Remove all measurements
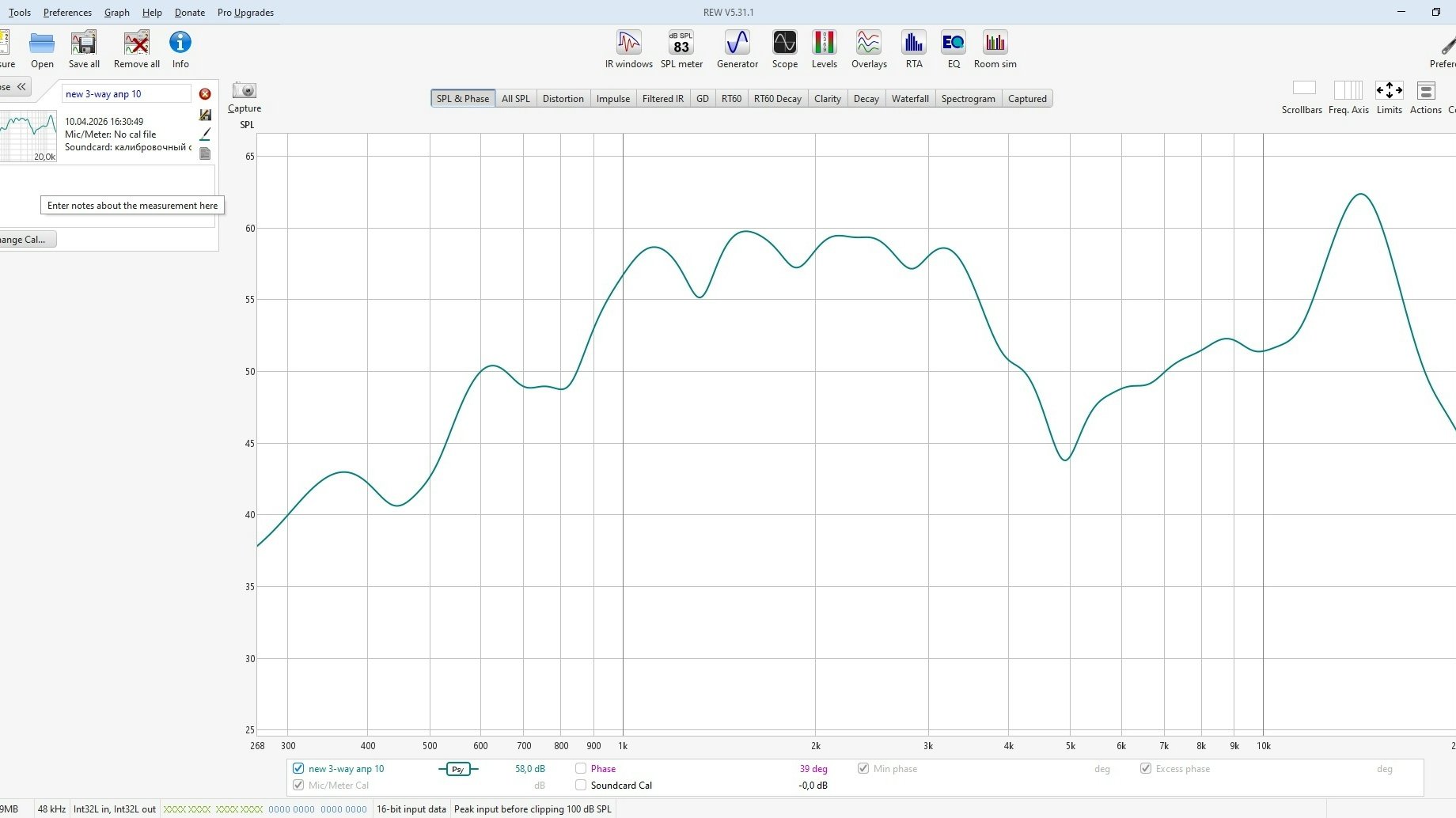This screenshot has height=818, width=1456. point(137,49)
